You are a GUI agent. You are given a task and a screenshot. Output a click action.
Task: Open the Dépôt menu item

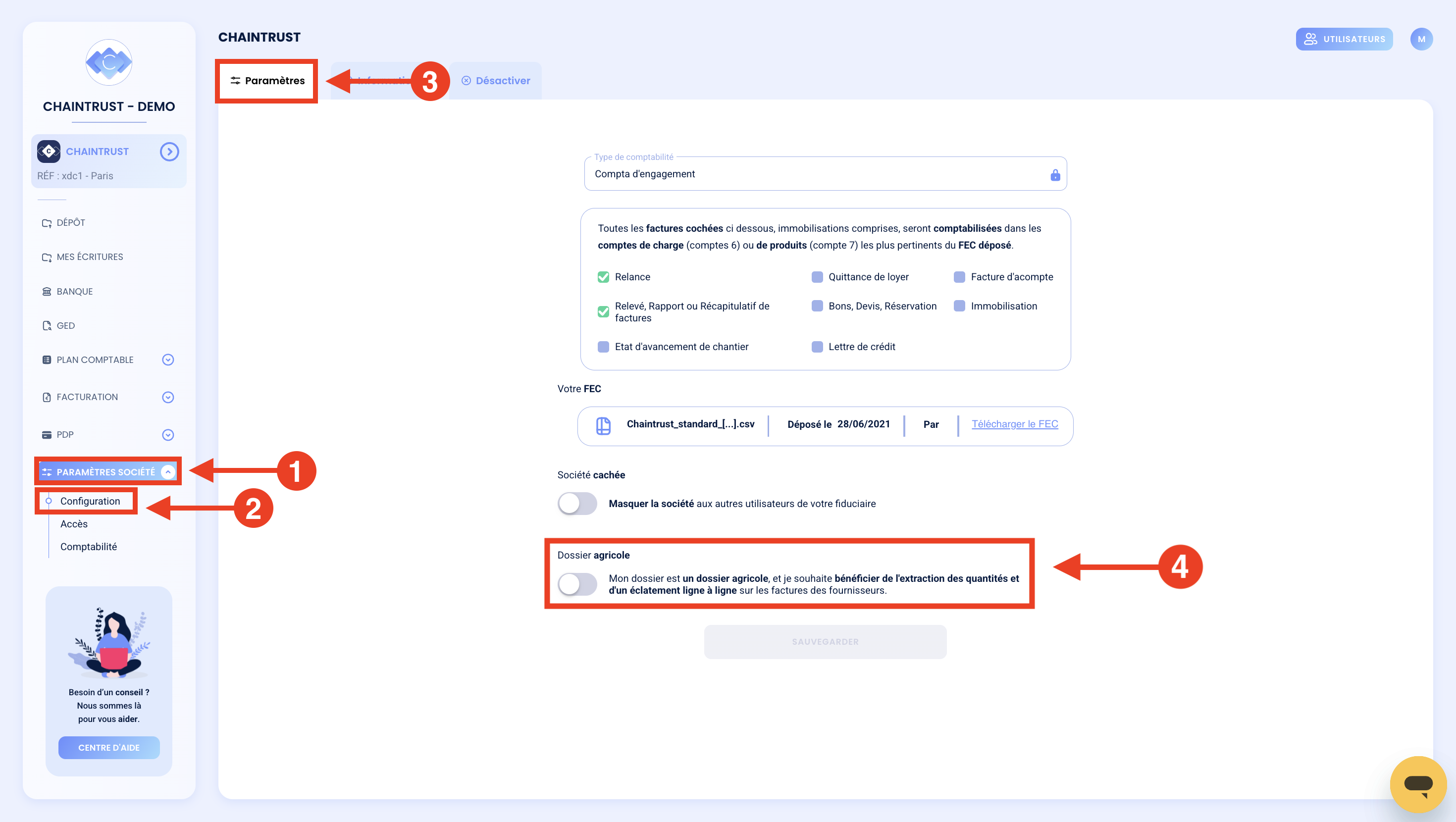(x=71, y=223)
